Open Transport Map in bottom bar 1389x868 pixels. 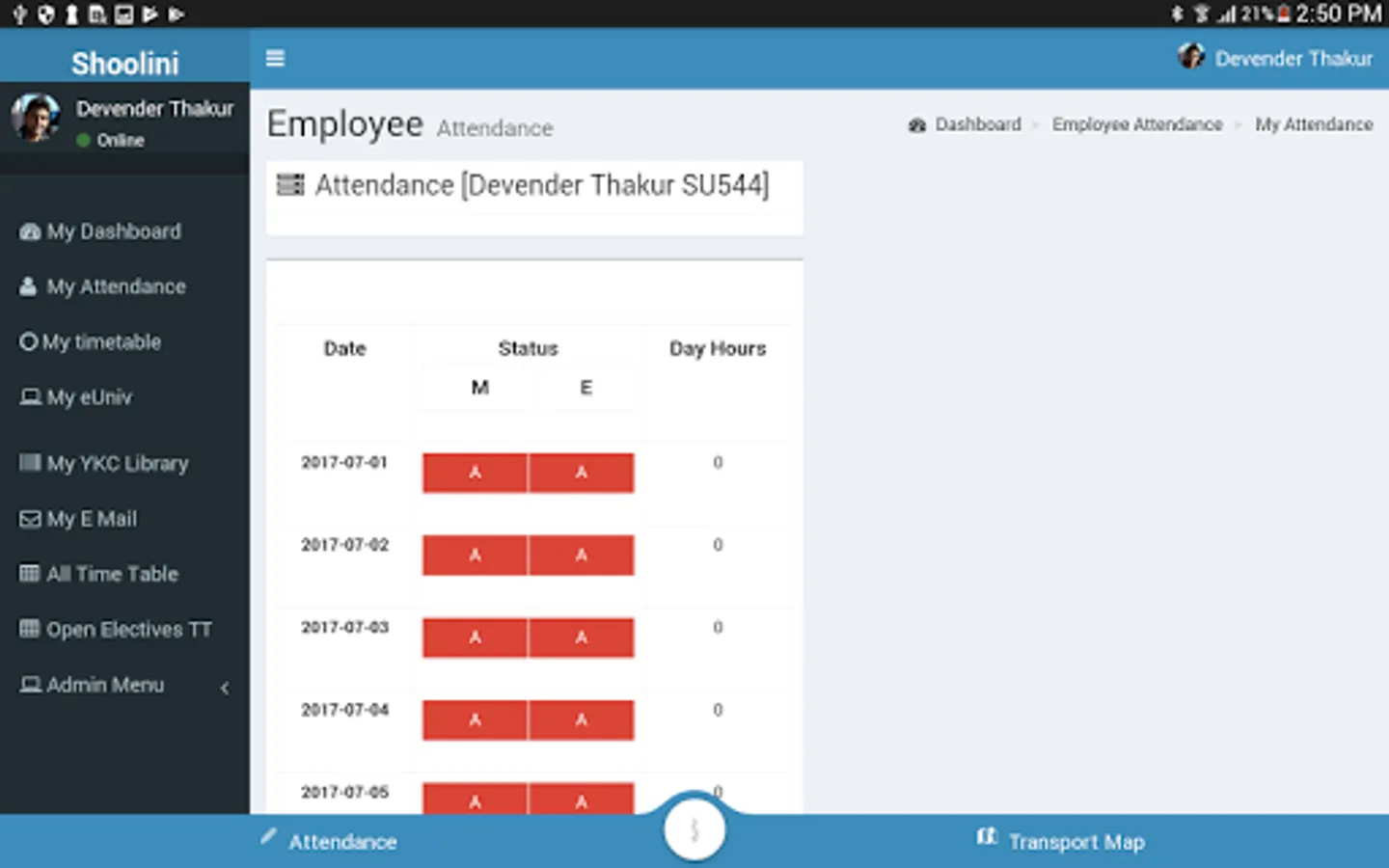(x=1076, y=842)
